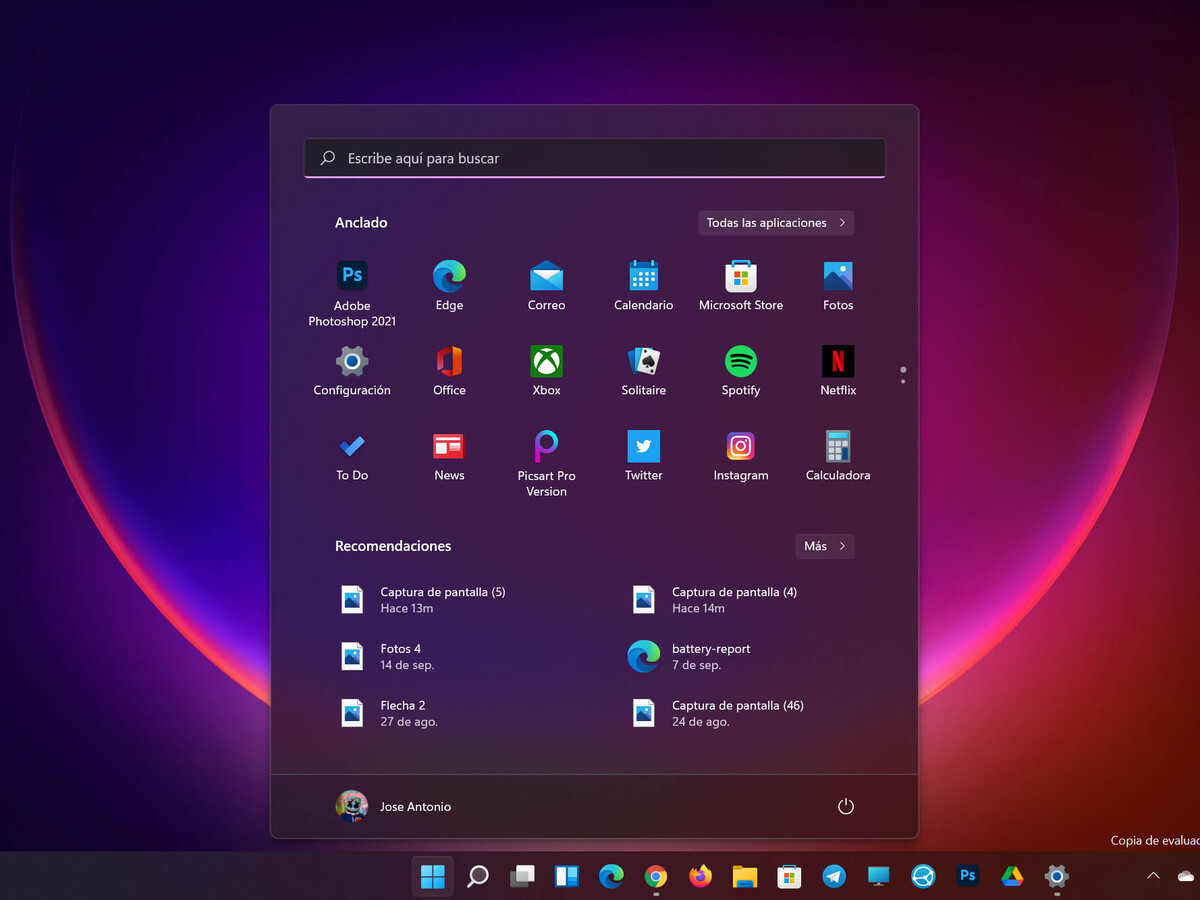Screen dimensions: 1200x900
Task: Open the Instagram pinned app
Action: point(740,446)
